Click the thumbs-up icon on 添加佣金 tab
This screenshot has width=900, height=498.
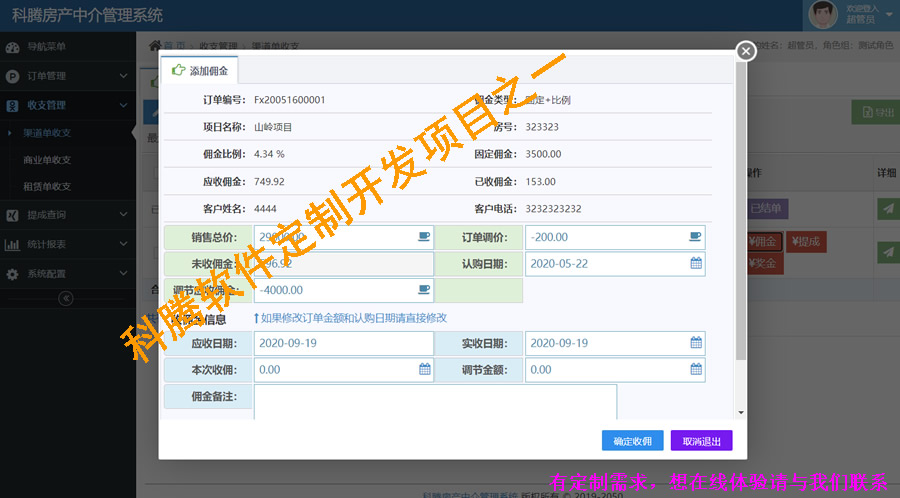click(x=179, y=70)
